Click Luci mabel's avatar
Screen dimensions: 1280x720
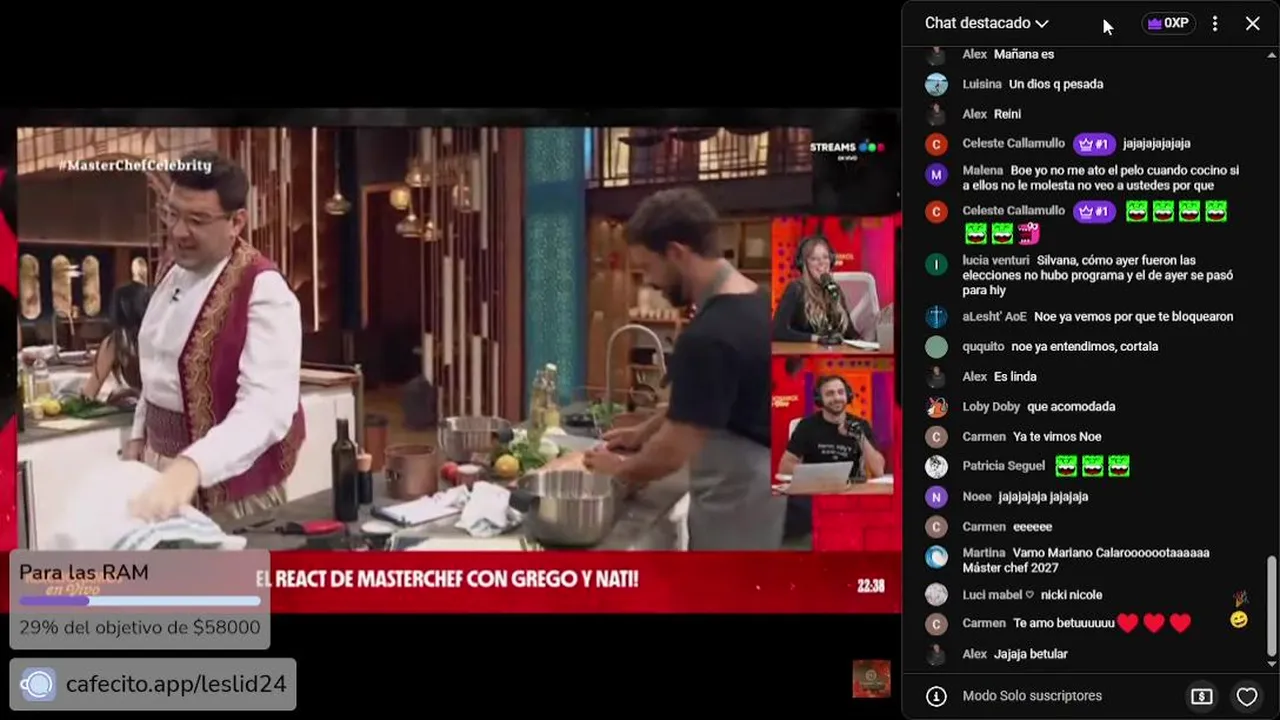[x=936, y=595]
